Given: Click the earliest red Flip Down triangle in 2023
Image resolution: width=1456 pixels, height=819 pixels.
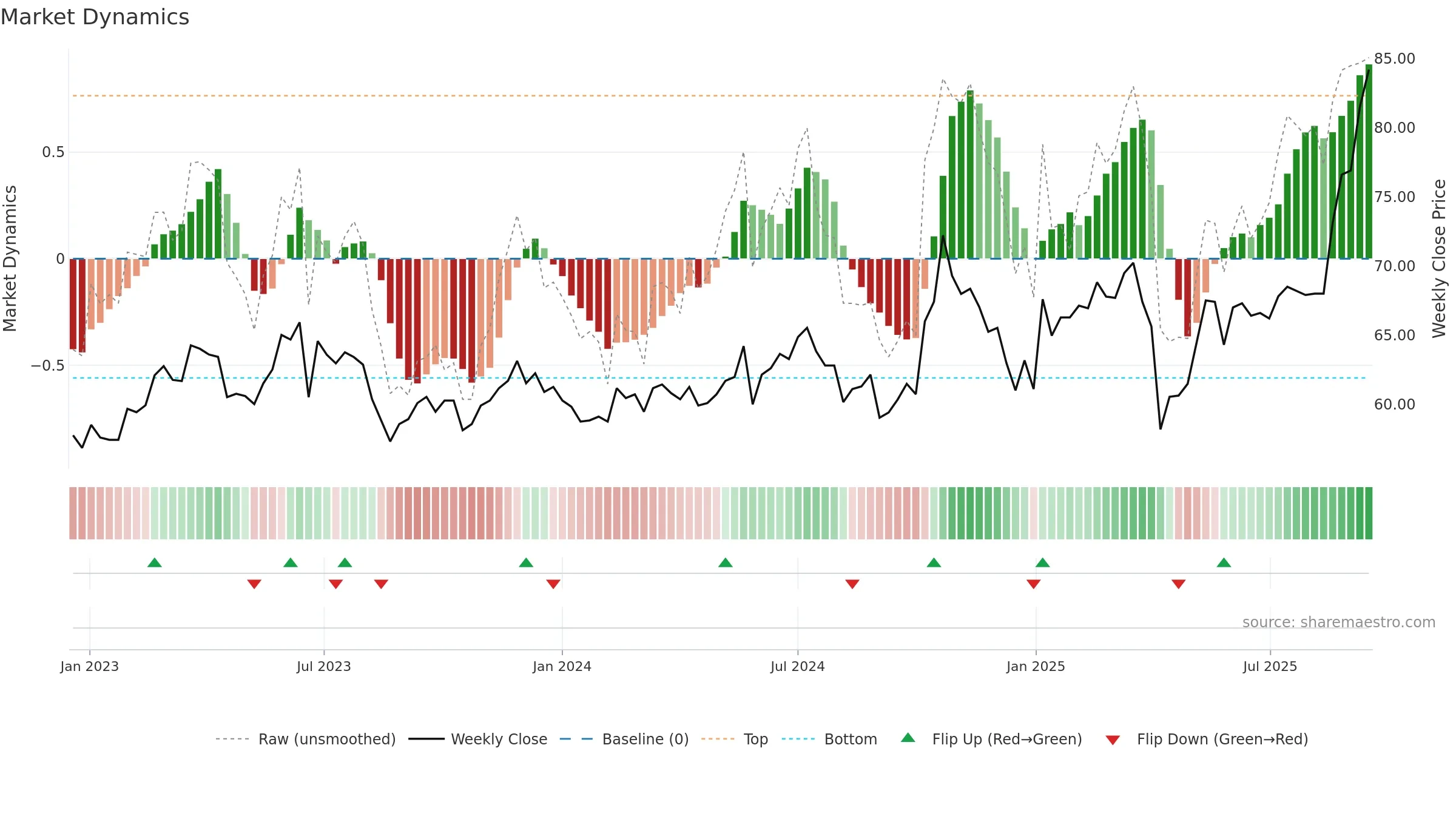Looking at the screenshot, I should [254, 584].
